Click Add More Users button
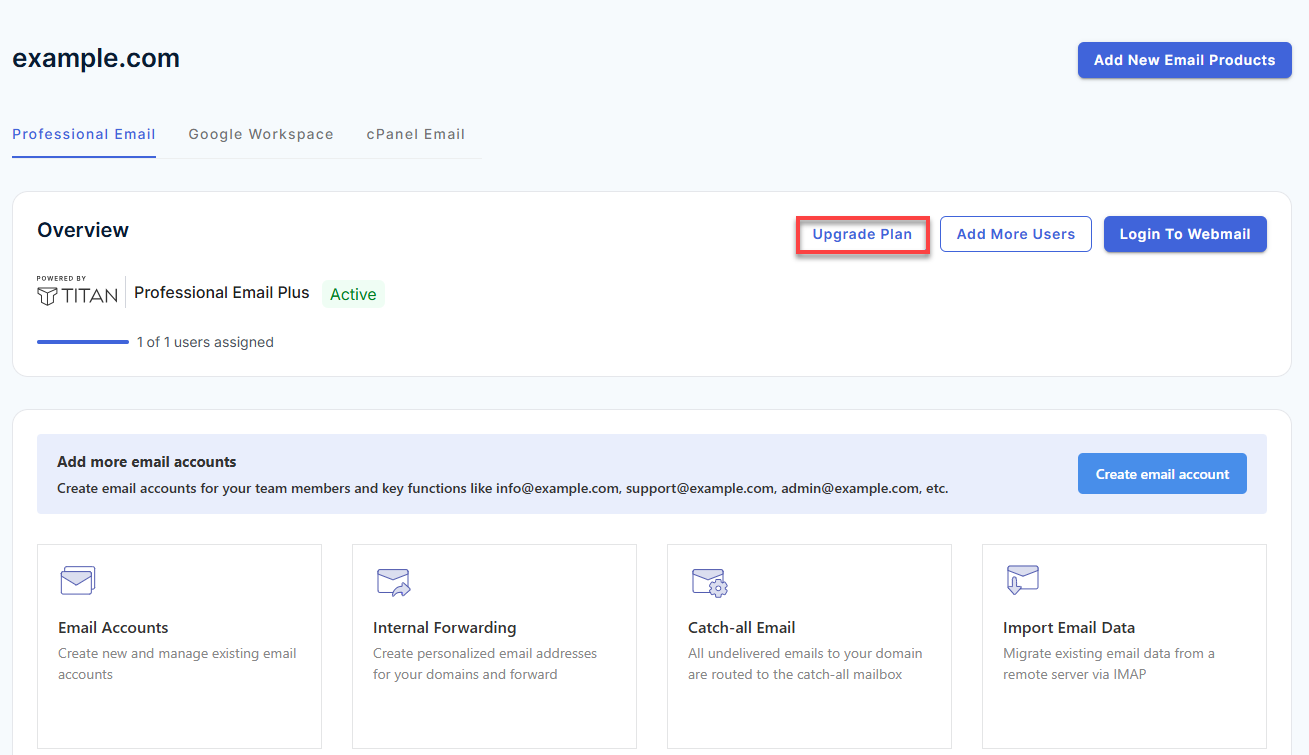 [x=1016, y=234]
